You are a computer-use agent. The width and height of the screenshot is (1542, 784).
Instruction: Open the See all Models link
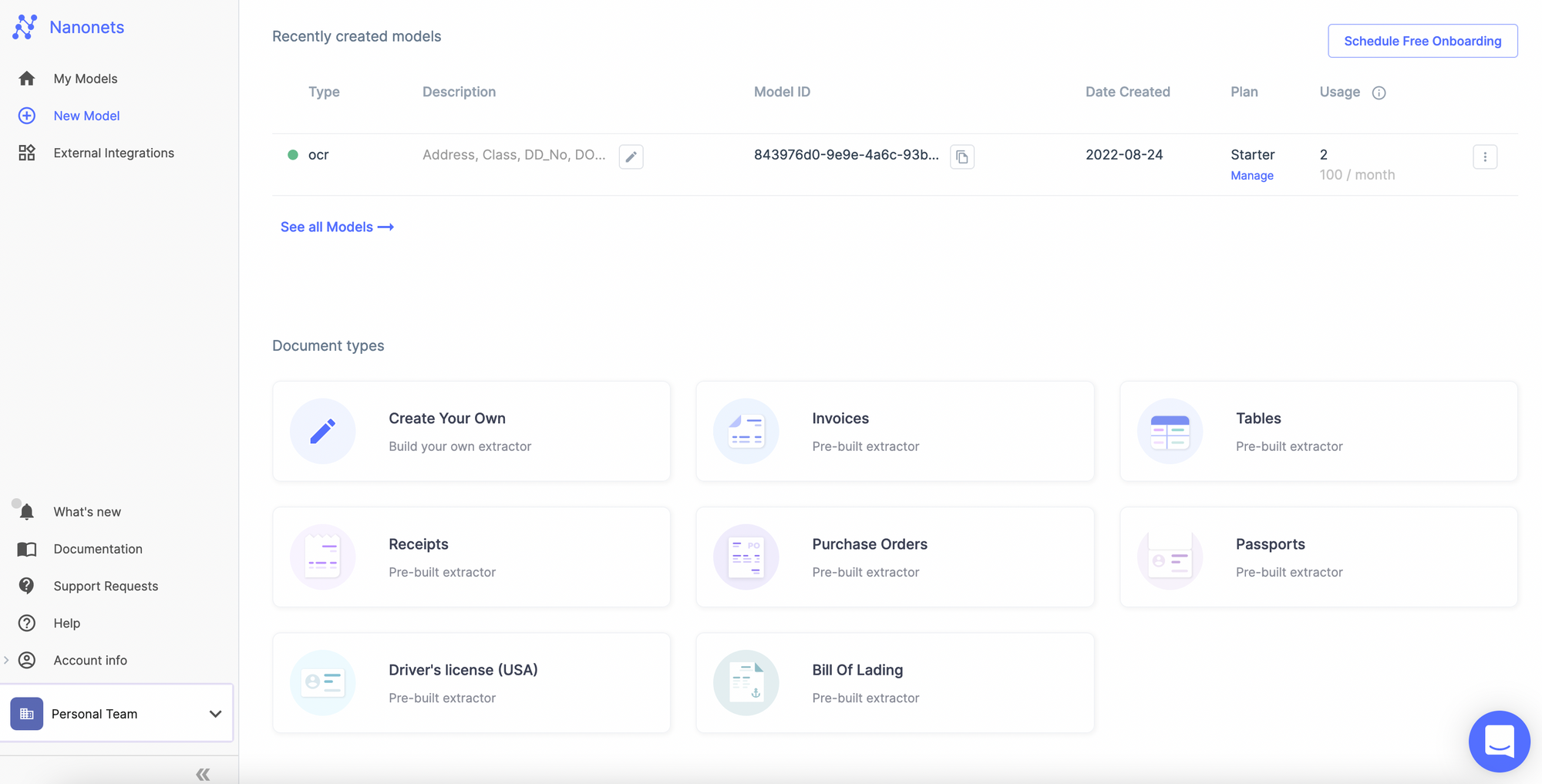point(337,227)
